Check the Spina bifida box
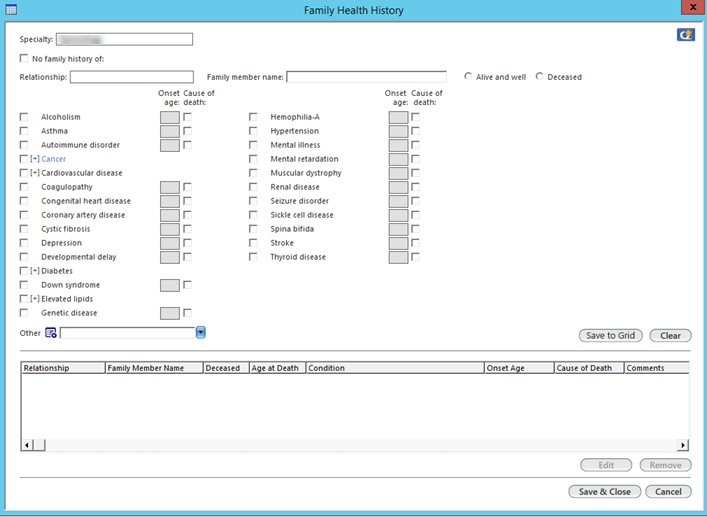707x517 pixels. coord(253,229)
